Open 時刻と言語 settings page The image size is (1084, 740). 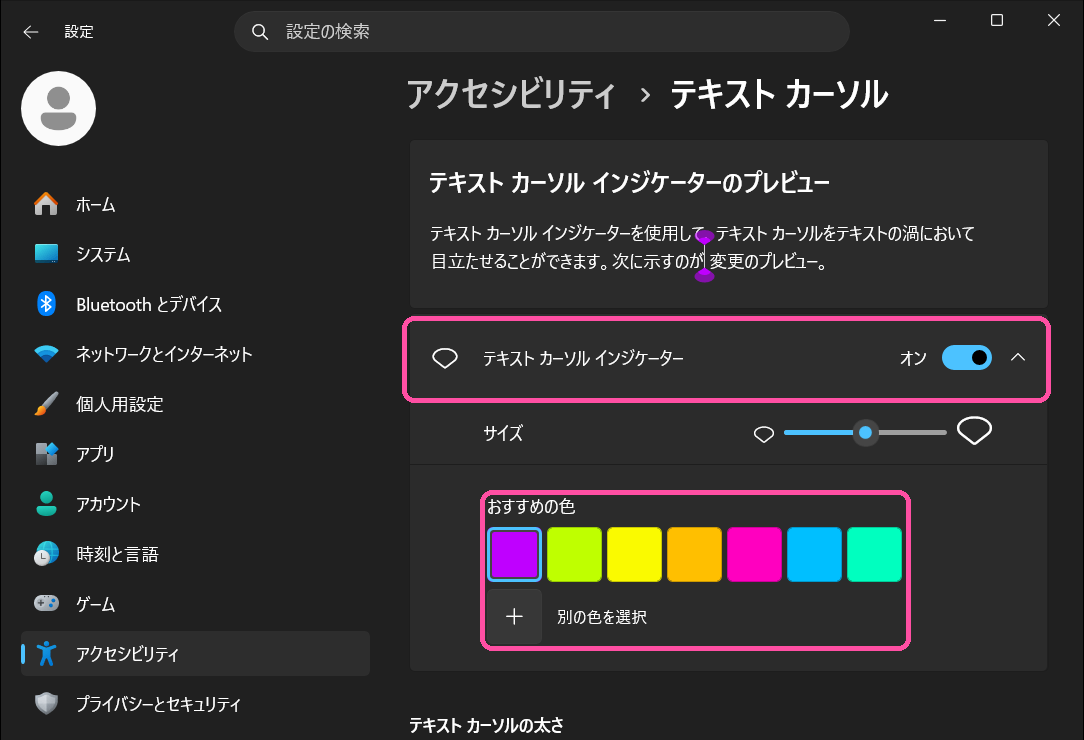point(195,554)
